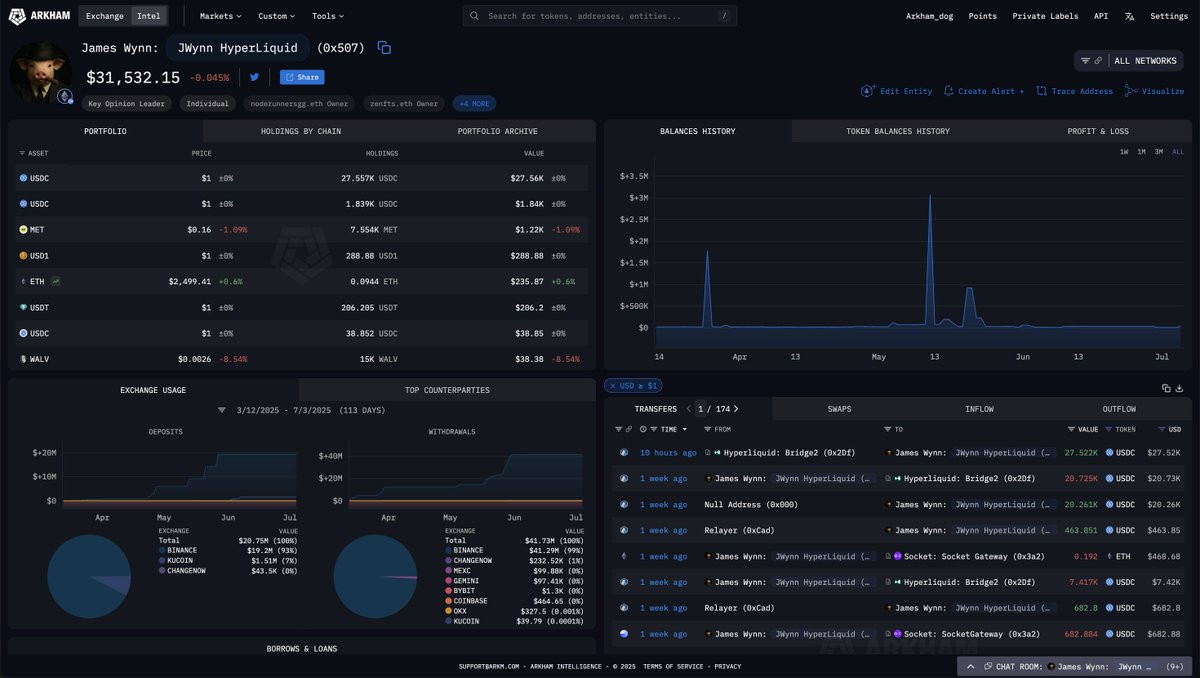The height and width of the screenshot is (678, 1200).
Task: Open the Profit & Loss tab
Action: point(1097,131)
